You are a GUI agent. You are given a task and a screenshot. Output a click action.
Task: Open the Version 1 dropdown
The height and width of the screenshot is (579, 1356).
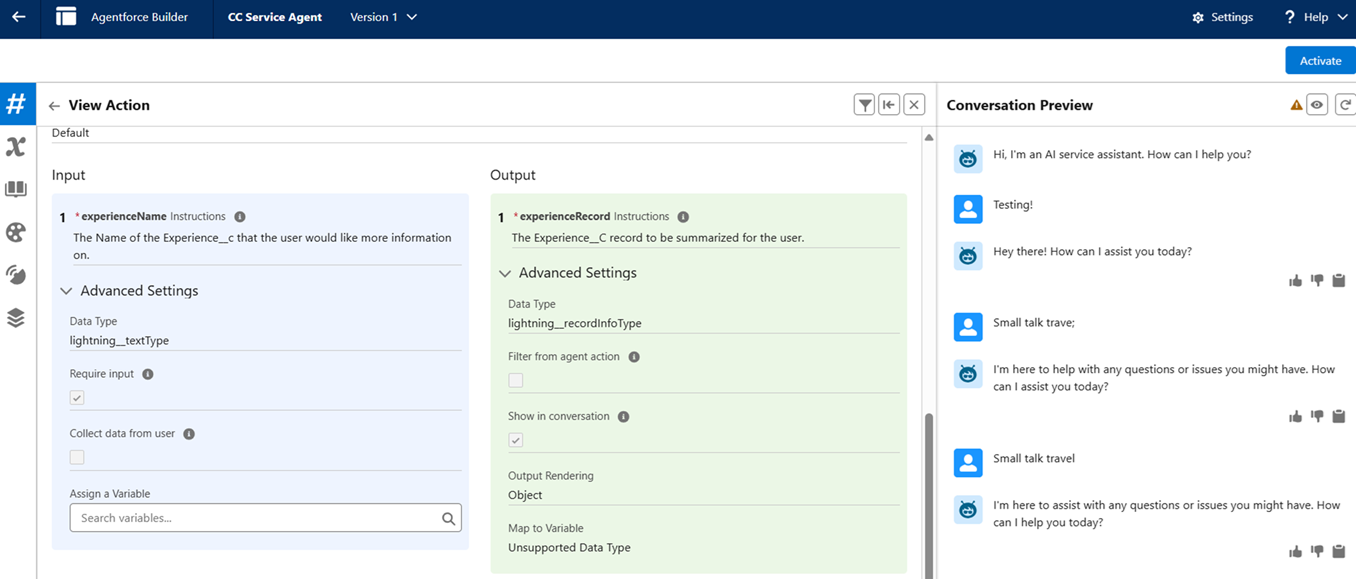pos(384,17)
